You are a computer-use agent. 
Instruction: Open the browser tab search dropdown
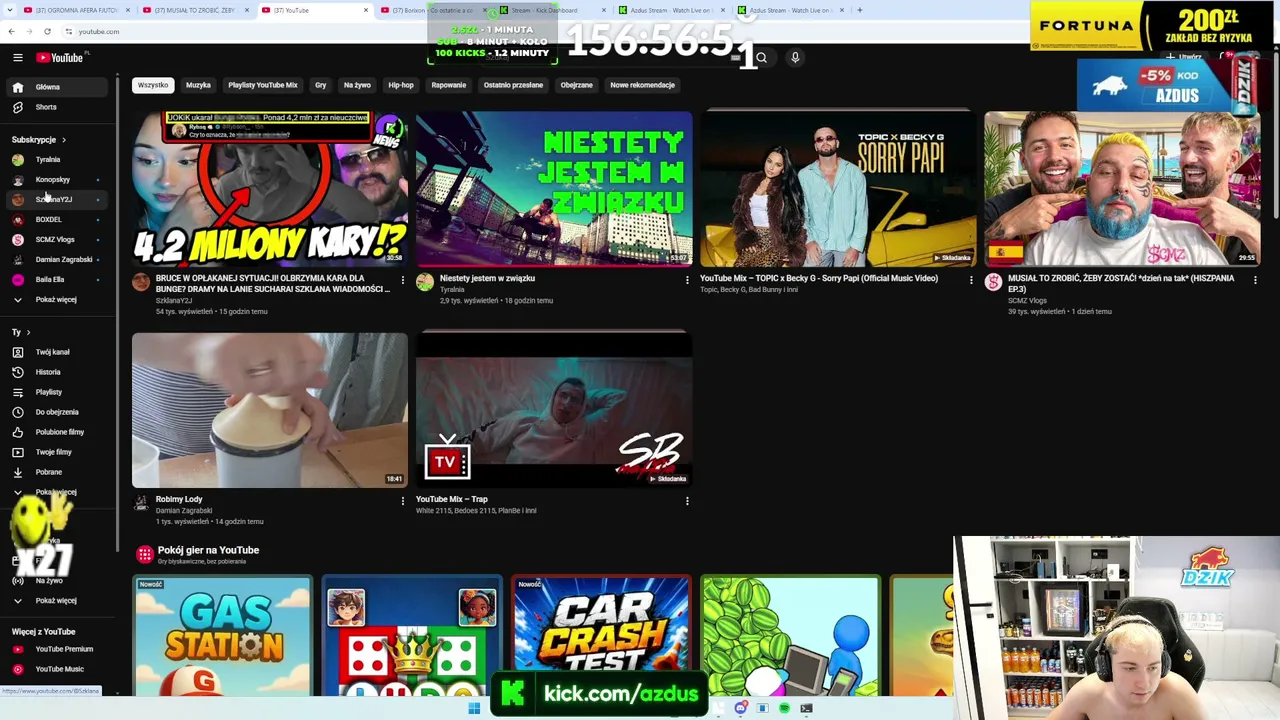pos(11,10)
